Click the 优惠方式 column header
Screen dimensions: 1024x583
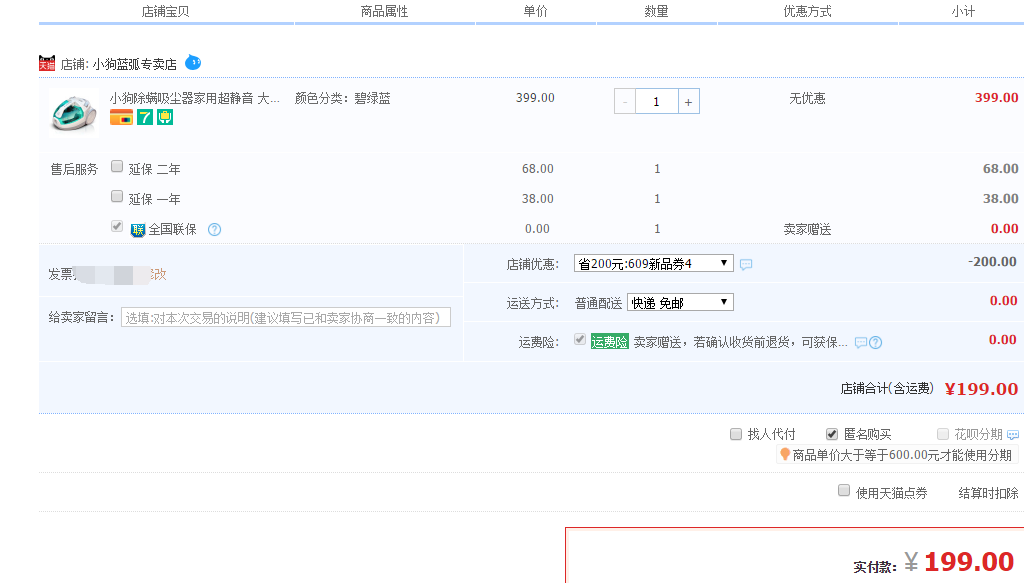pos(807,11)
